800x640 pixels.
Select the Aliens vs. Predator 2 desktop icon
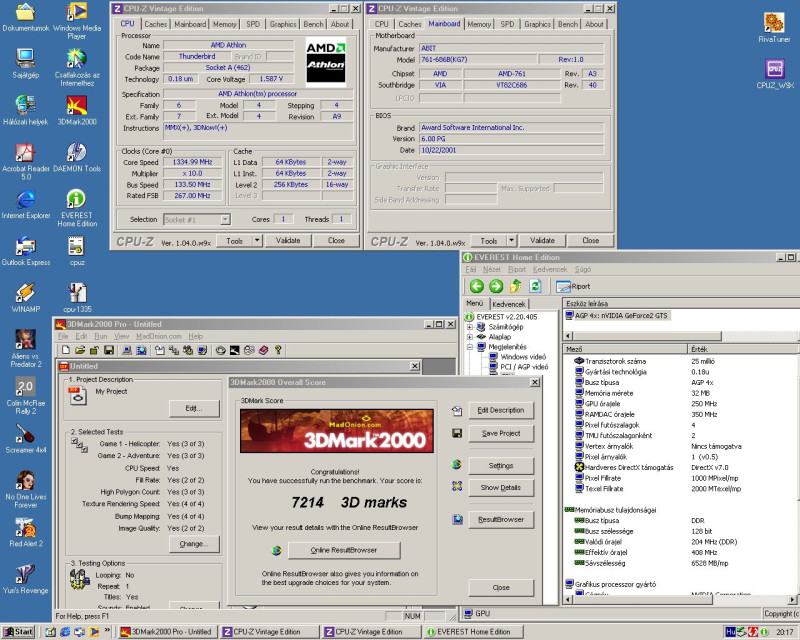point(26,349)
